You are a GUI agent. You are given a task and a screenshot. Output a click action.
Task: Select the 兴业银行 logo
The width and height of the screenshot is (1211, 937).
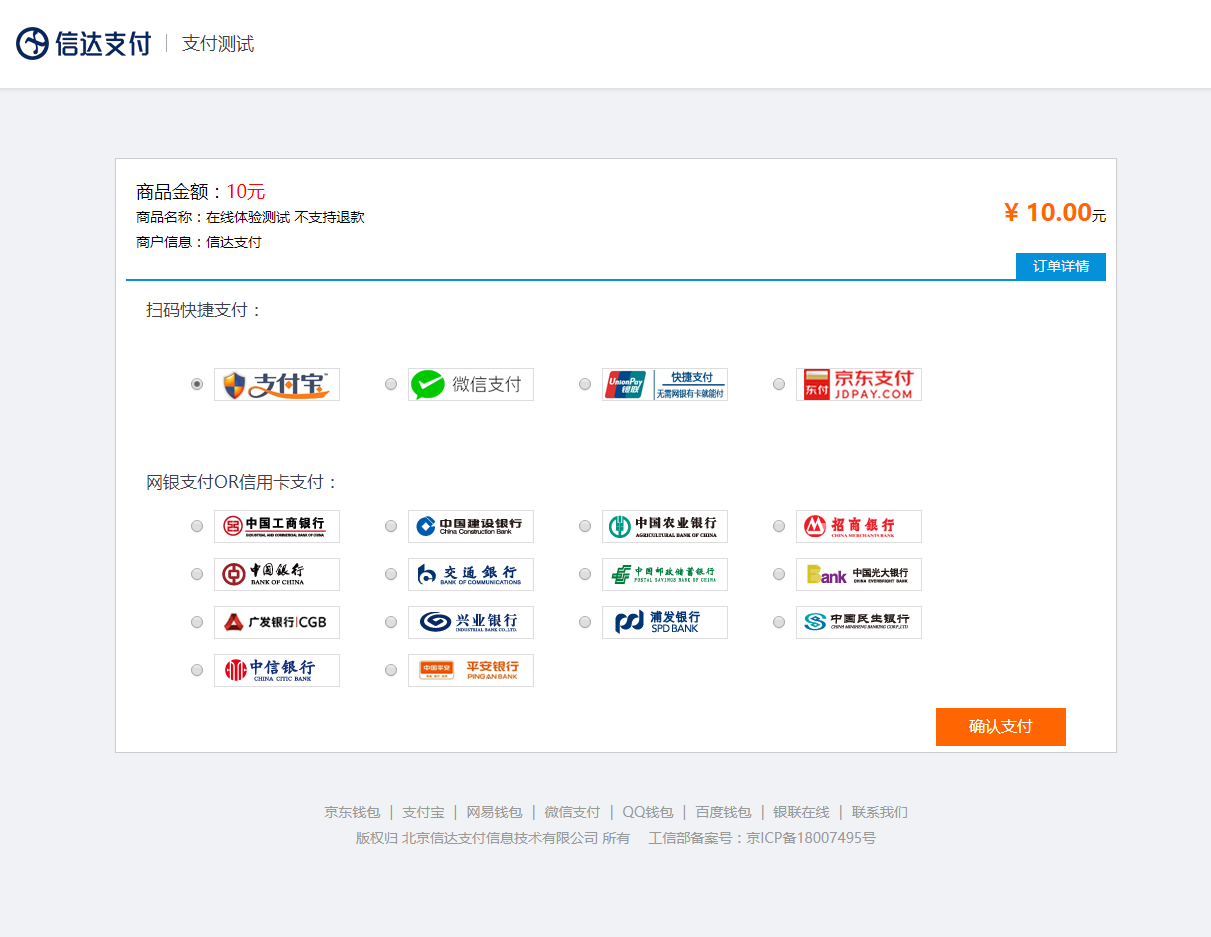click(x=471, y=623)
